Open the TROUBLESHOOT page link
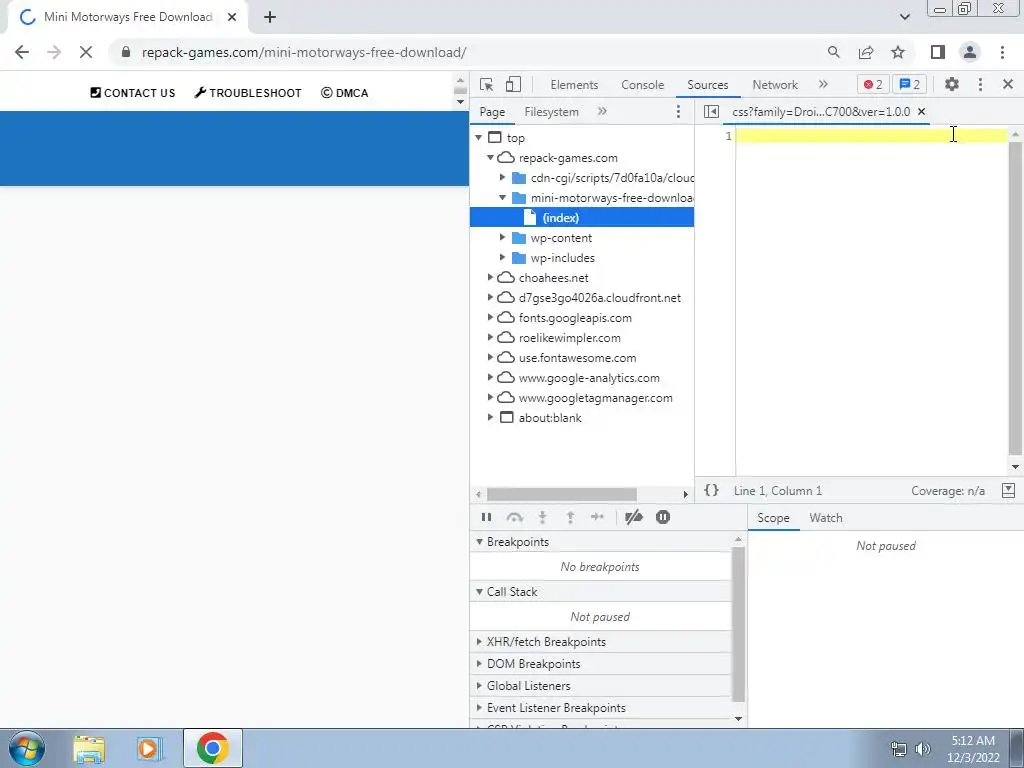 coord(248,93)
